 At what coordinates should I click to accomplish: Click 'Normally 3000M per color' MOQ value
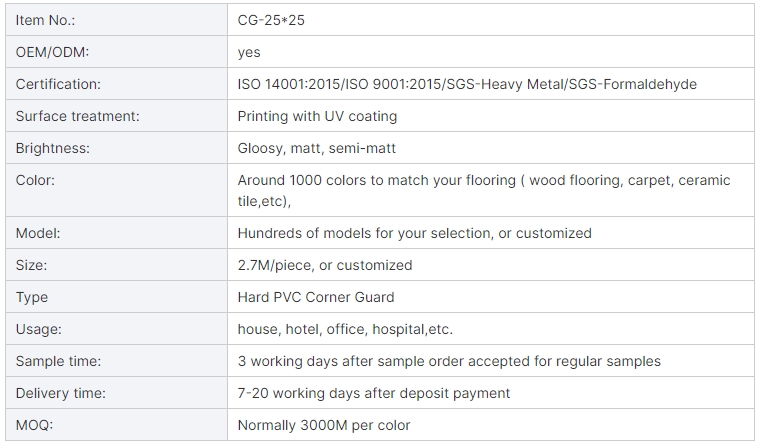[323, 425]
